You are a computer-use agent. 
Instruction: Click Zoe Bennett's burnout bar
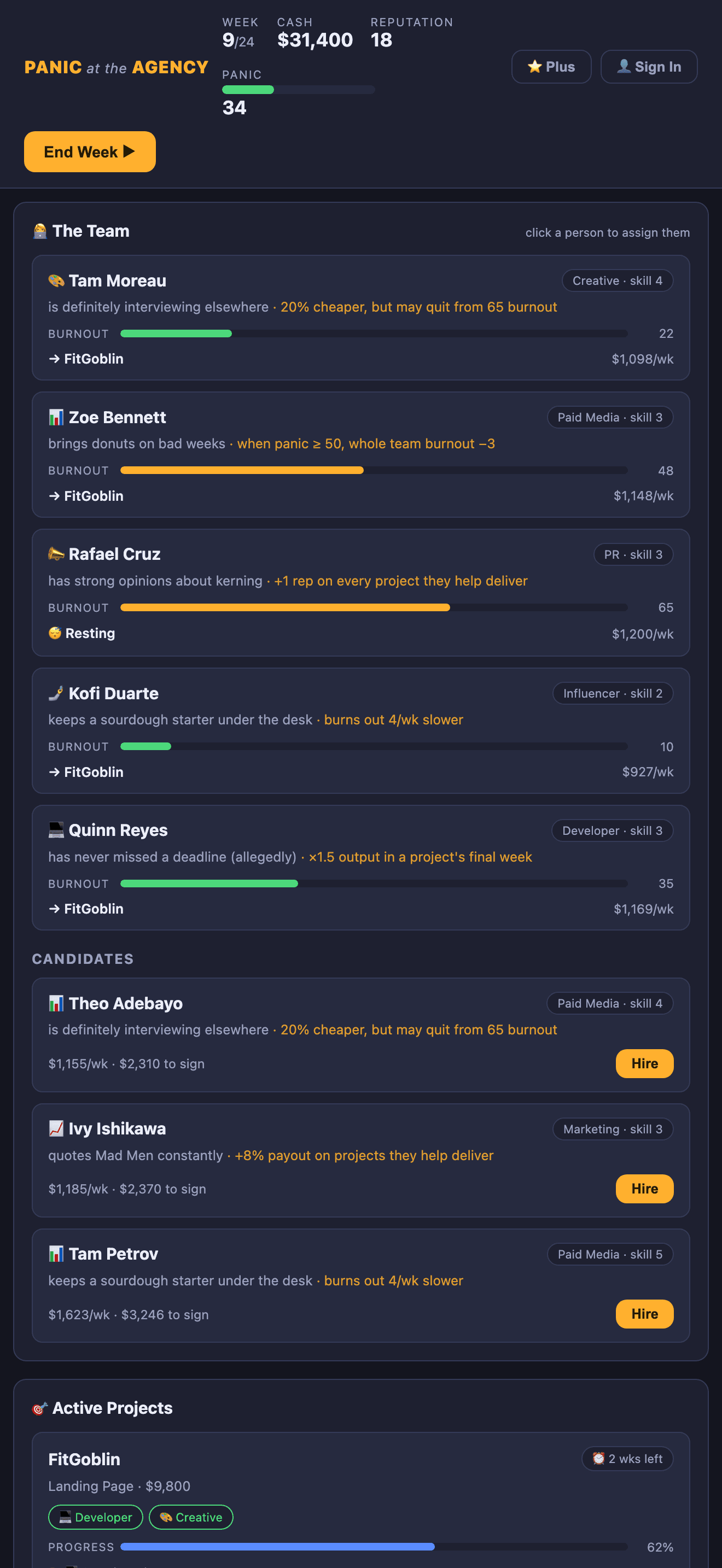click(x=374, y=471)
